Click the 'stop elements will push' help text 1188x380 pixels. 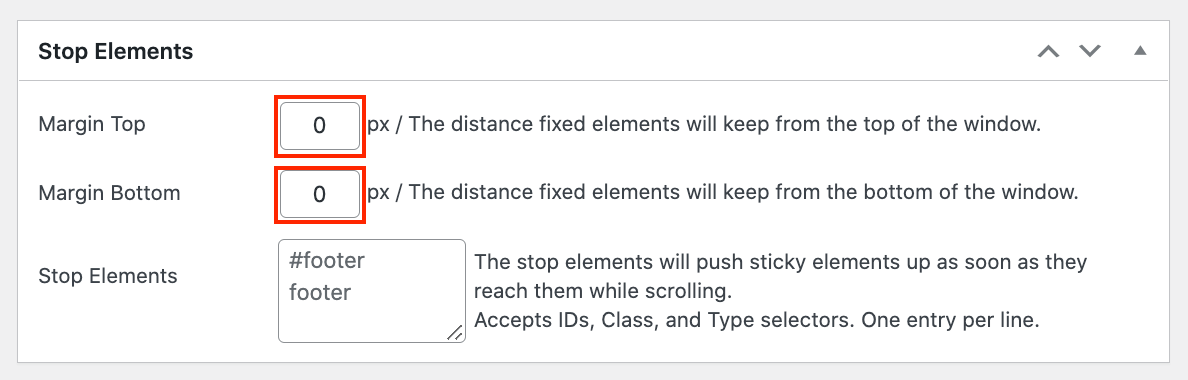(781, 263)
